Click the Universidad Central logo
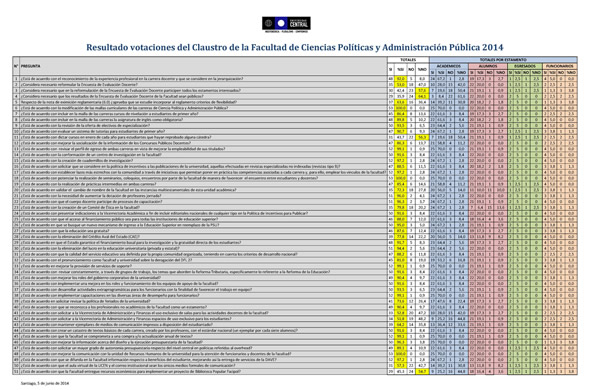Screen dimensions: 590x390 tap(286, 24)
